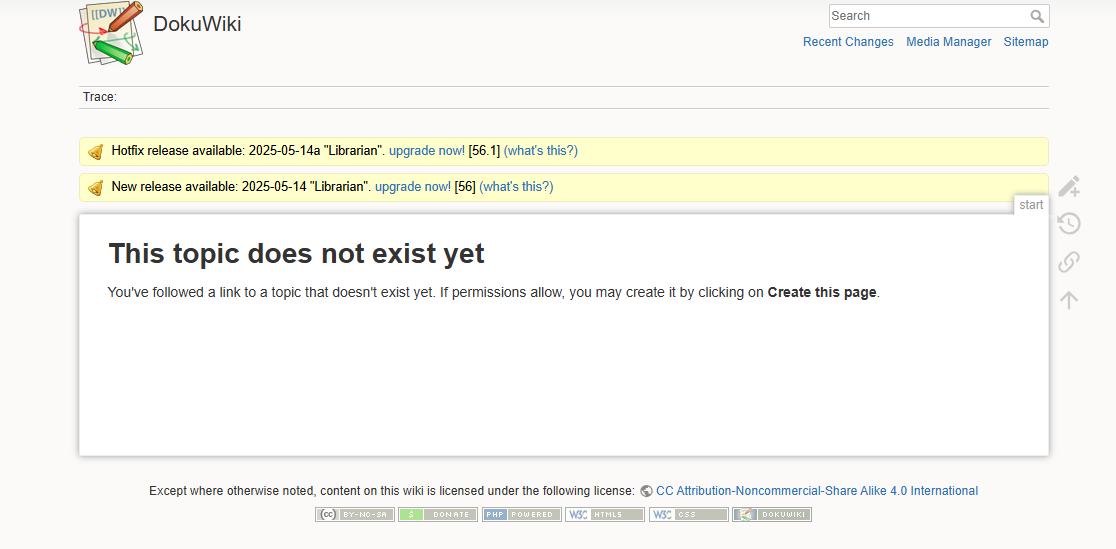The height and width of the screenshot is (549, 1116).
Task: Open the Recent Changes link
Action: click(848, 42)
